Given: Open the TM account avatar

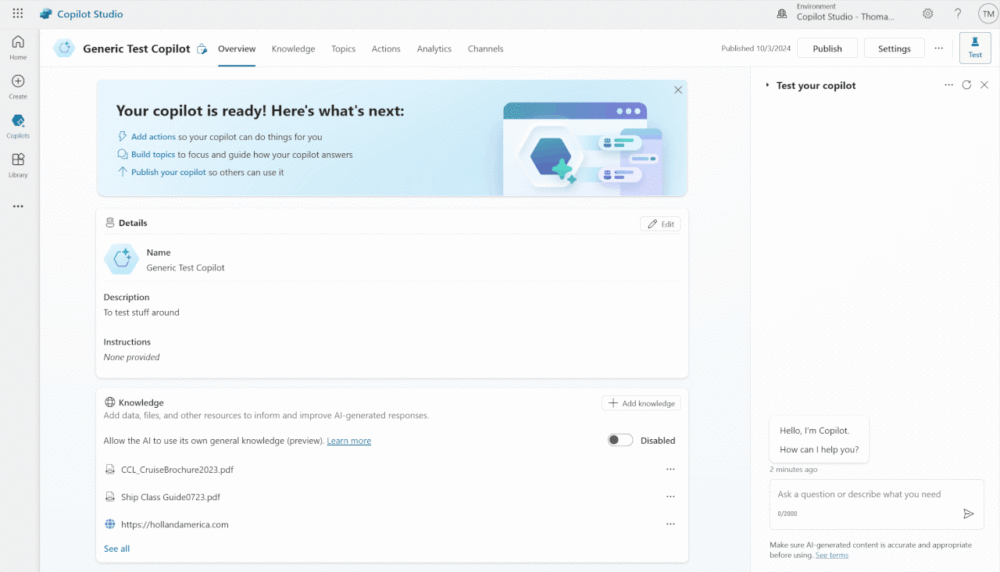Looking at the screenshot, I should point(988,13).
